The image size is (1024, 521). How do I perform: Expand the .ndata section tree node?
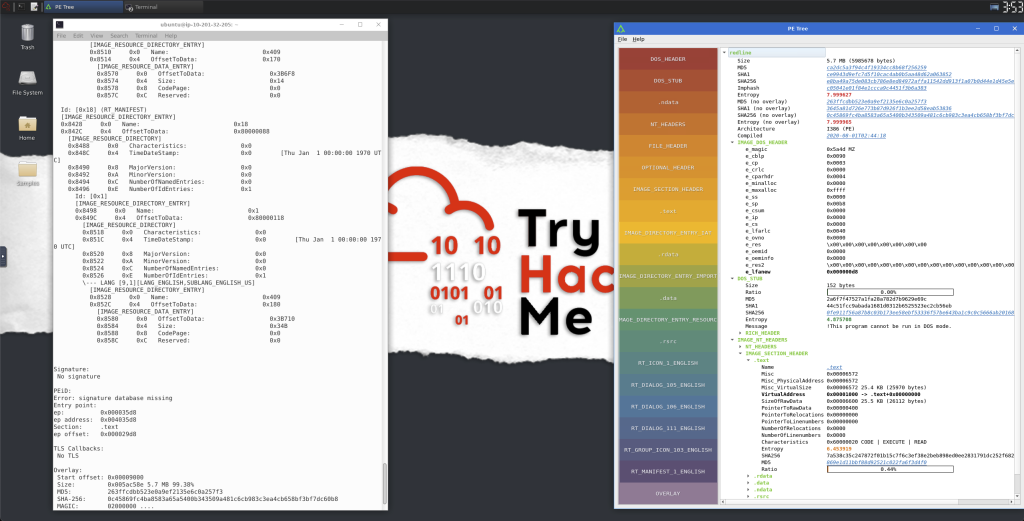pos(748,490)
